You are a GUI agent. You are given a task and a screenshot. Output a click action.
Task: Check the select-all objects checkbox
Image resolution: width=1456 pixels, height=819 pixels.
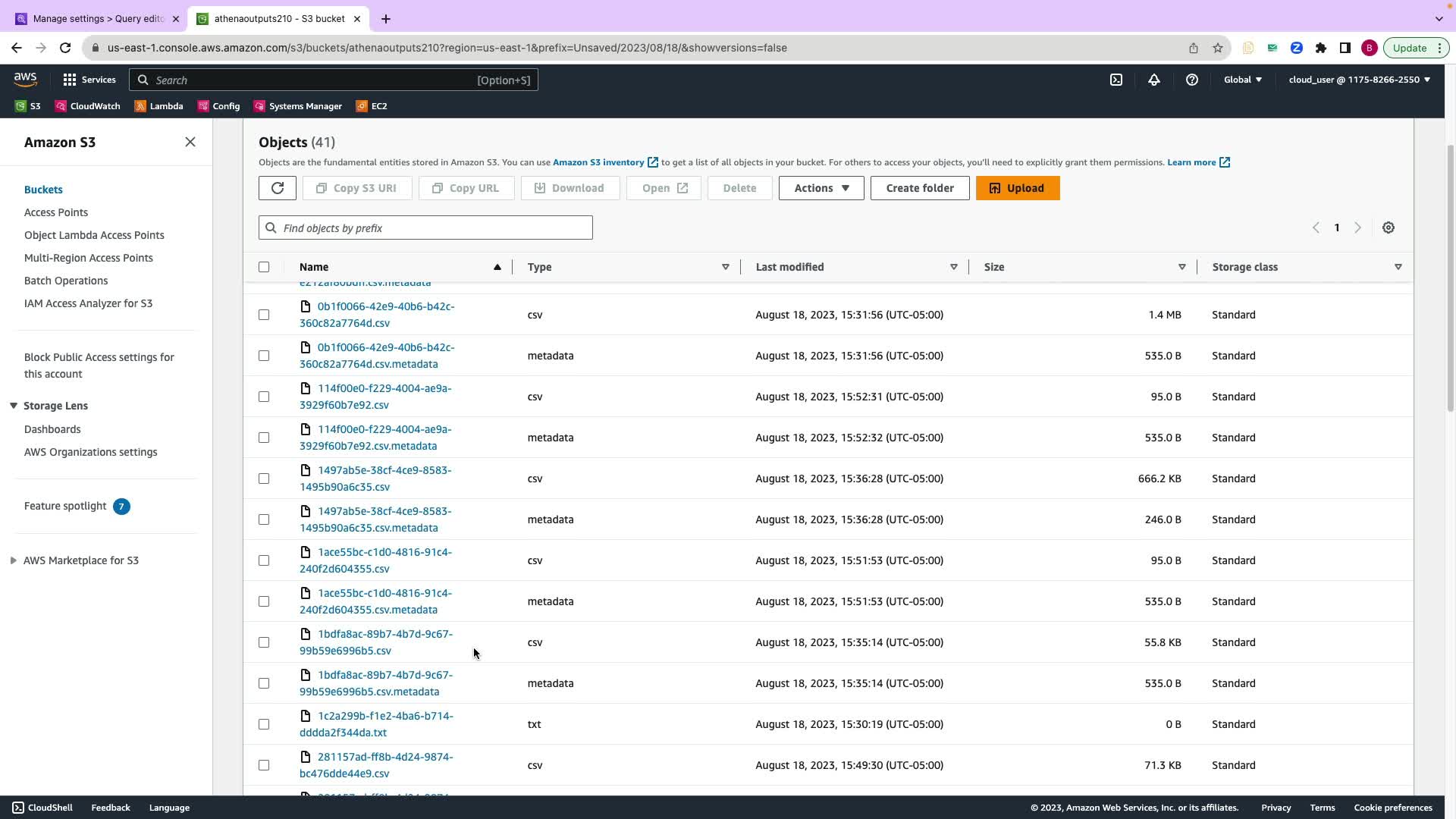(x=264, y=267)
